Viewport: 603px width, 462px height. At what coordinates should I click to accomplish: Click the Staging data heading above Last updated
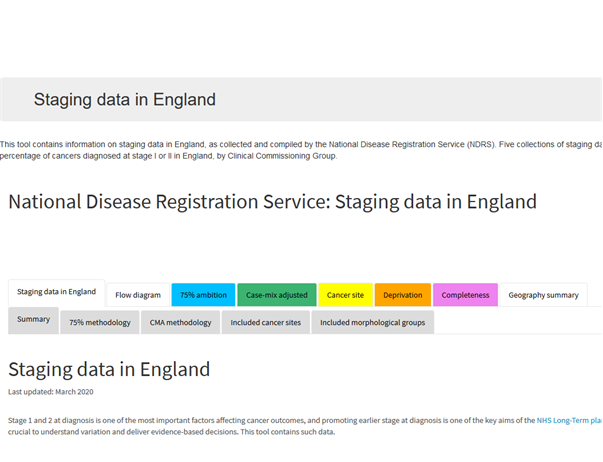pos(109,369)
